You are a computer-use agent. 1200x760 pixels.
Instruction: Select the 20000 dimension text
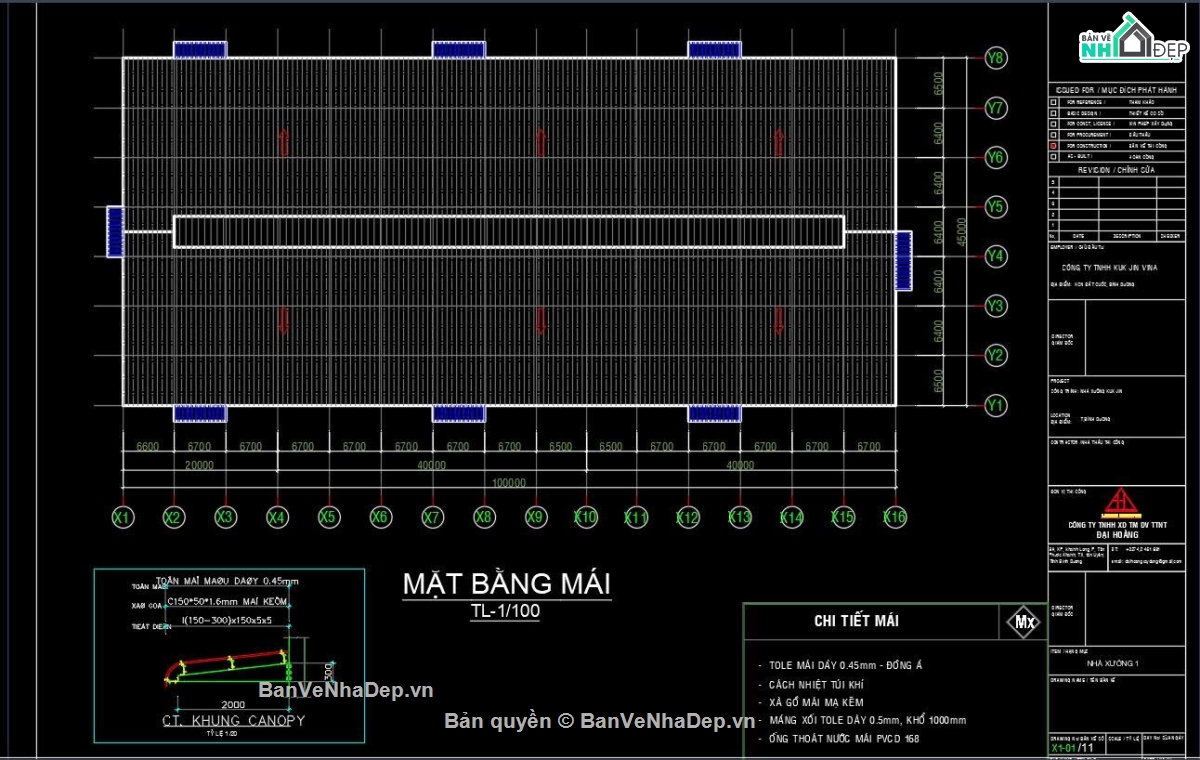coord(199,465)
